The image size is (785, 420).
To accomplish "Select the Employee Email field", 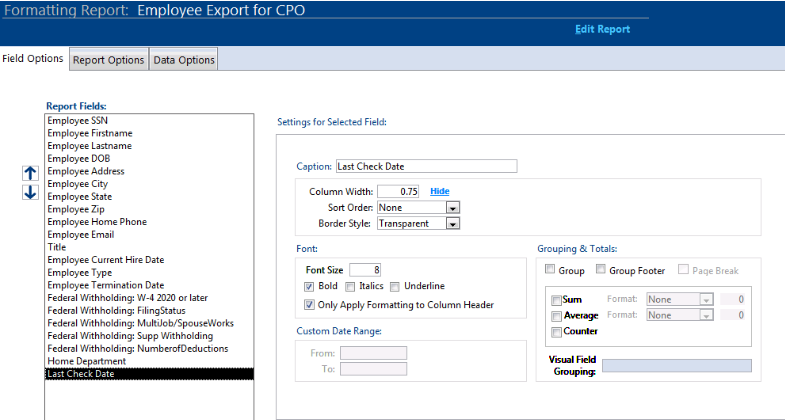I will pos(149,235).
